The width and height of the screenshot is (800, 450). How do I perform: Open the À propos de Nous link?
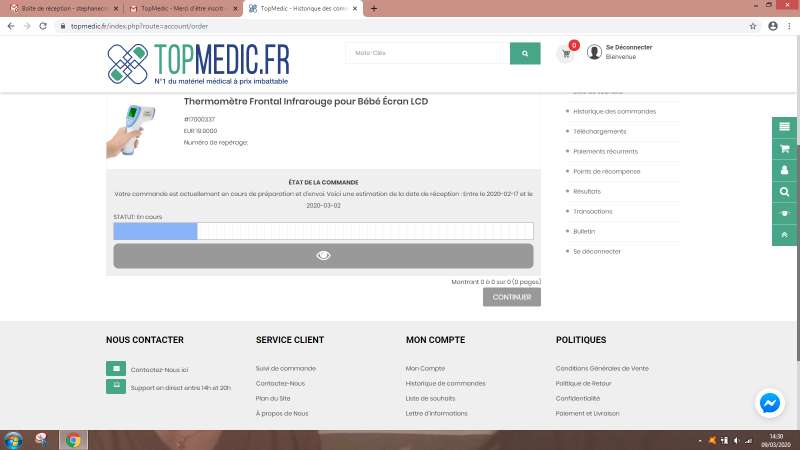click(282, 413)
